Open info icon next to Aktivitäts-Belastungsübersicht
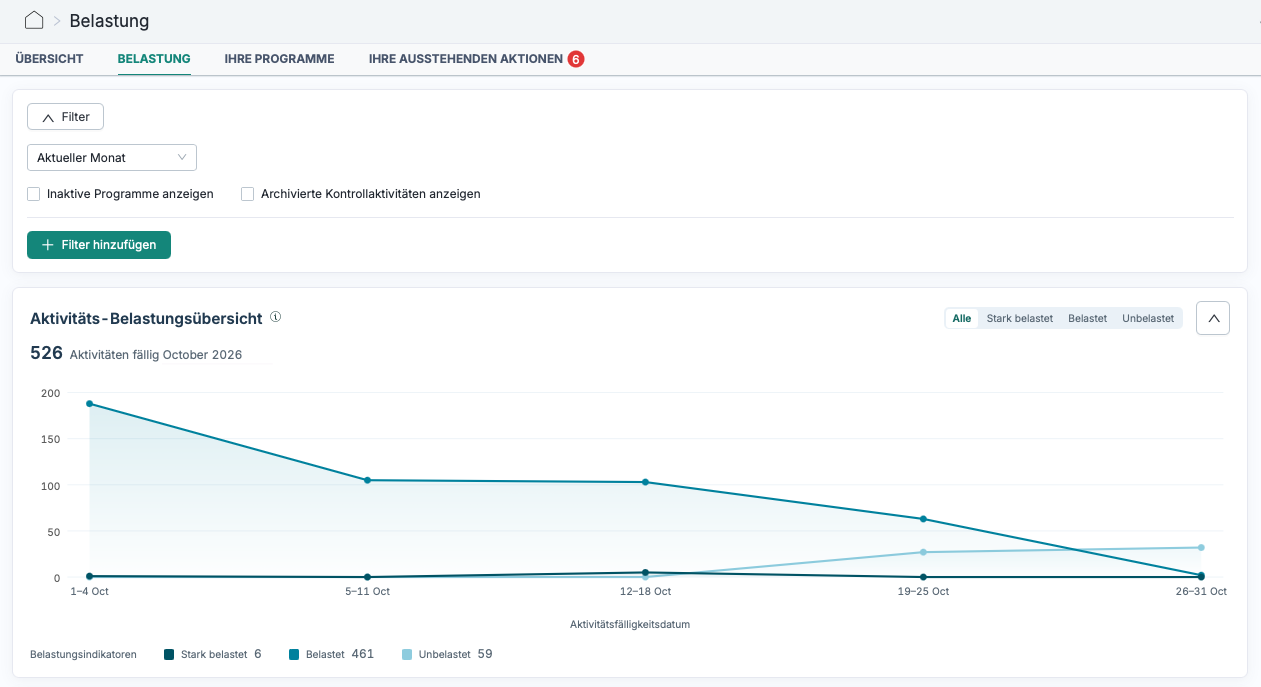 [276, 317]
